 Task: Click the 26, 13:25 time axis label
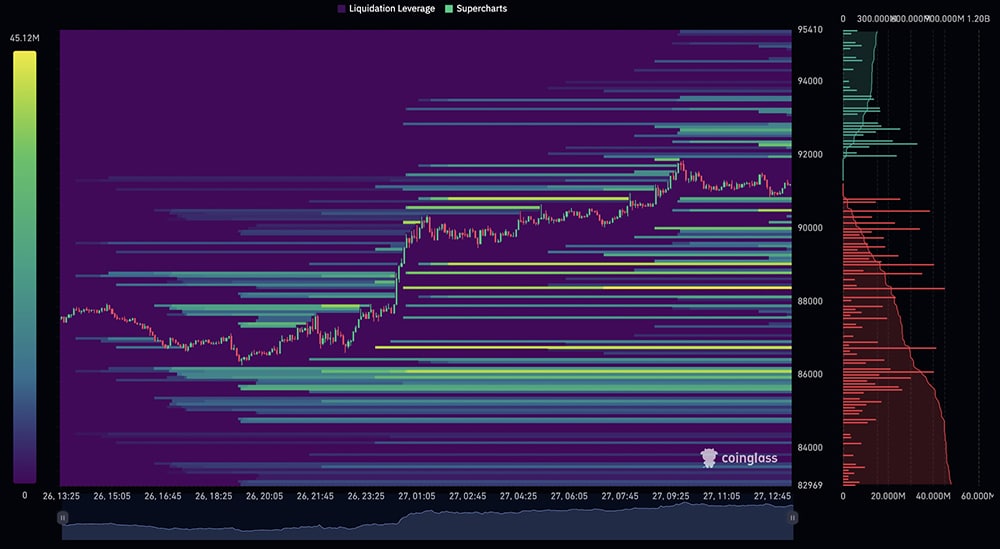pyautogui.click(x=61, y=496)
